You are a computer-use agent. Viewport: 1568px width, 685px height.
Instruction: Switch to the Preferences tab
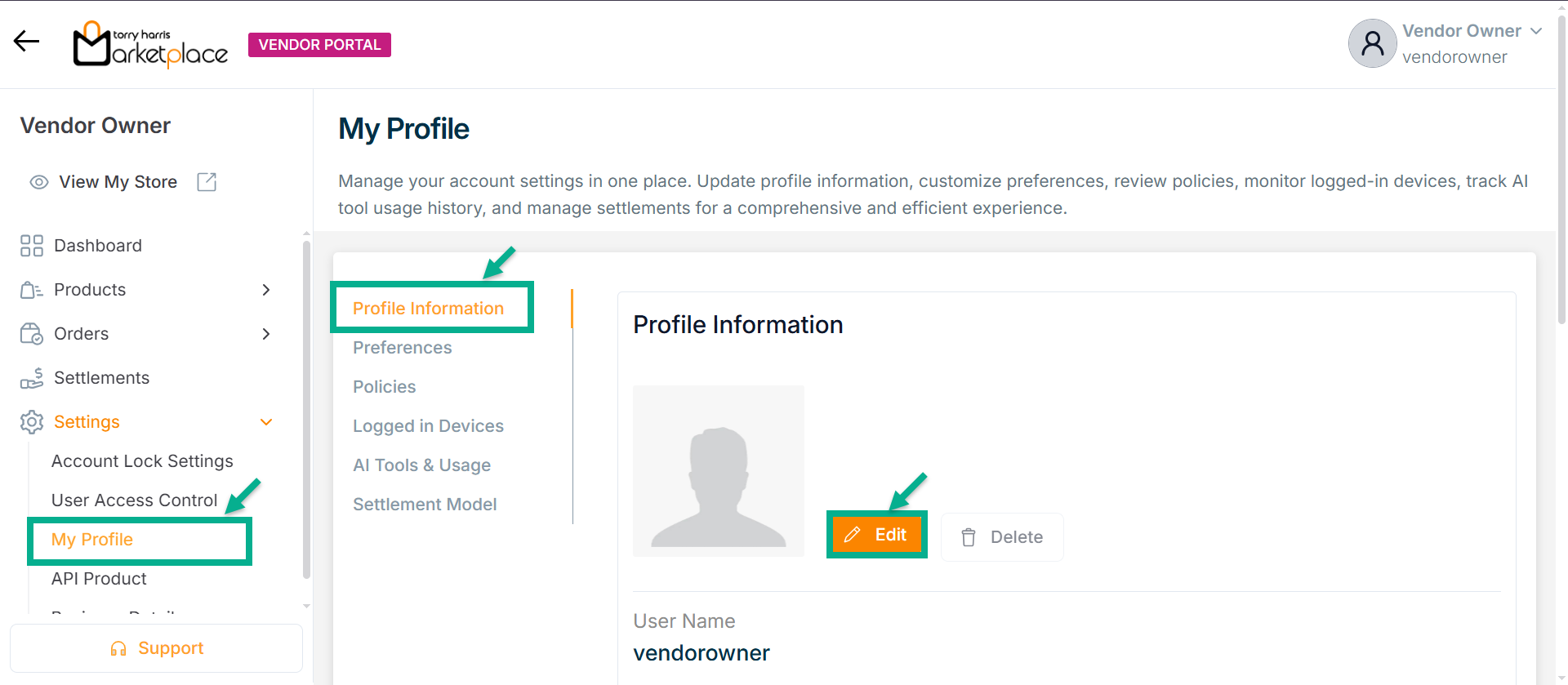pos(402,348)
